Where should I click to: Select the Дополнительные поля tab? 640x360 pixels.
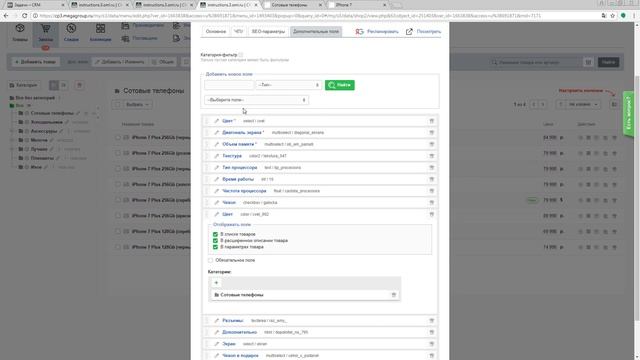pos(316,31)
